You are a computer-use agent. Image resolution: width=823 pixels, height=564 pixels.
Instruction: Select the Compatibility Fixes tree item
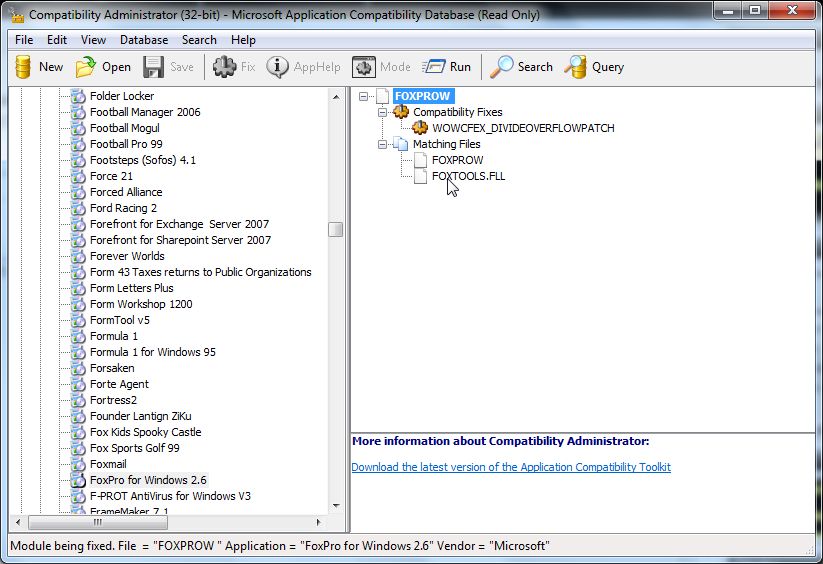point(458,112)
